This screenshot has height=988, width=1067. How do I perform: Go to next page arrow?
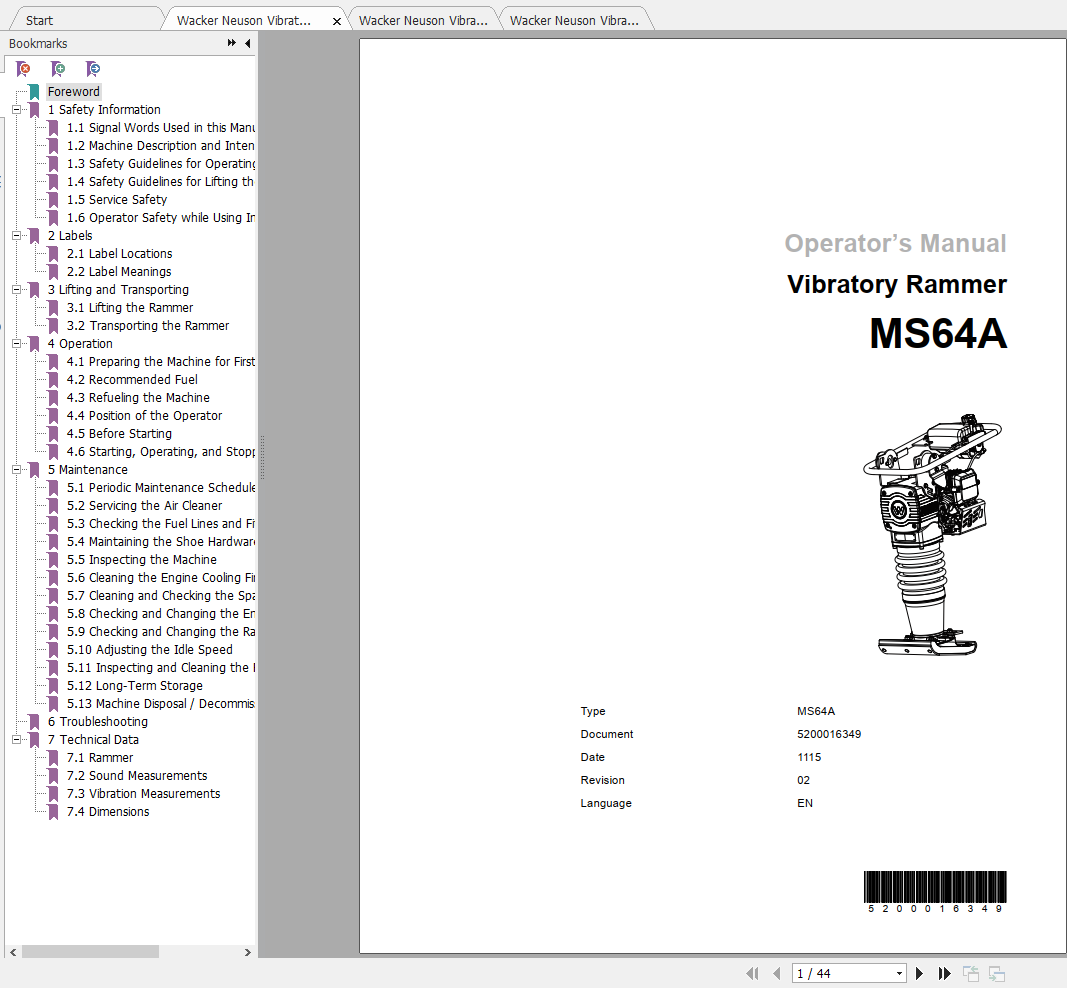coord(919,974)
